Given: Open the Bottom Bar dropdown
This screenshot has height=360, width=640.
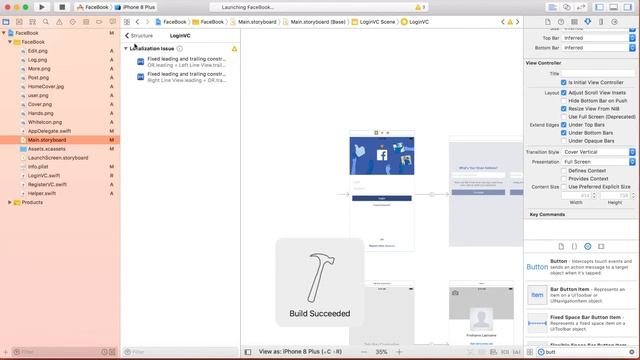Looking at the screenshot, I should tap(598, 48).
